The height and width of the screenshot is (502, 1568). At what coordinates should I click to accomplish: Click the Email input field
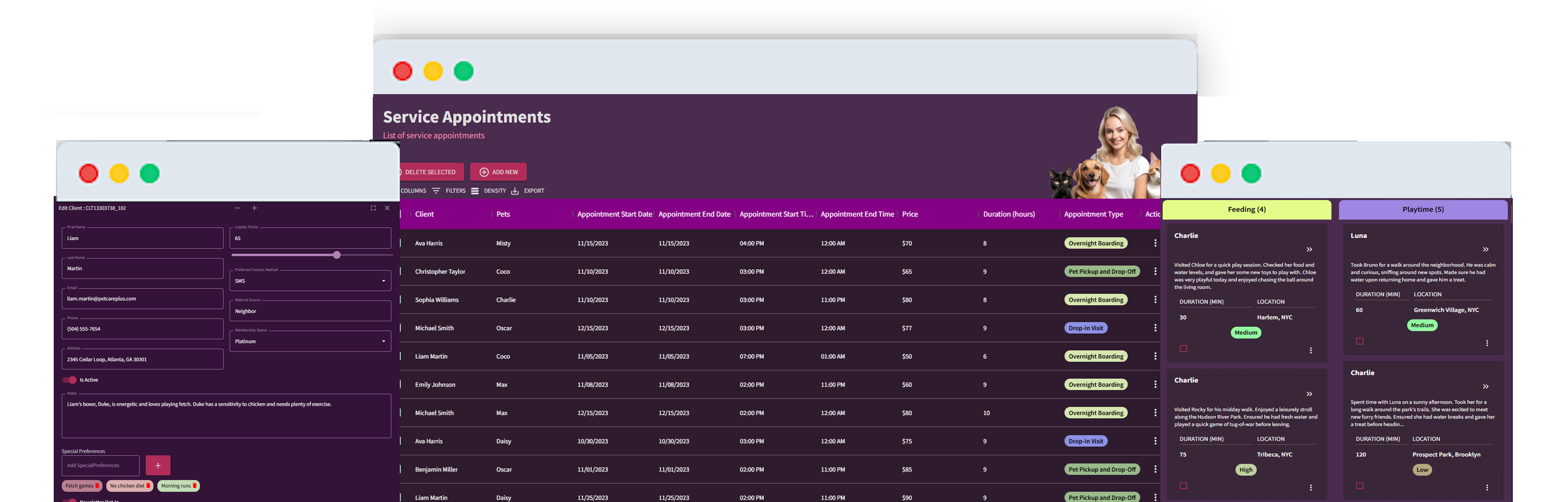point(142,298)
